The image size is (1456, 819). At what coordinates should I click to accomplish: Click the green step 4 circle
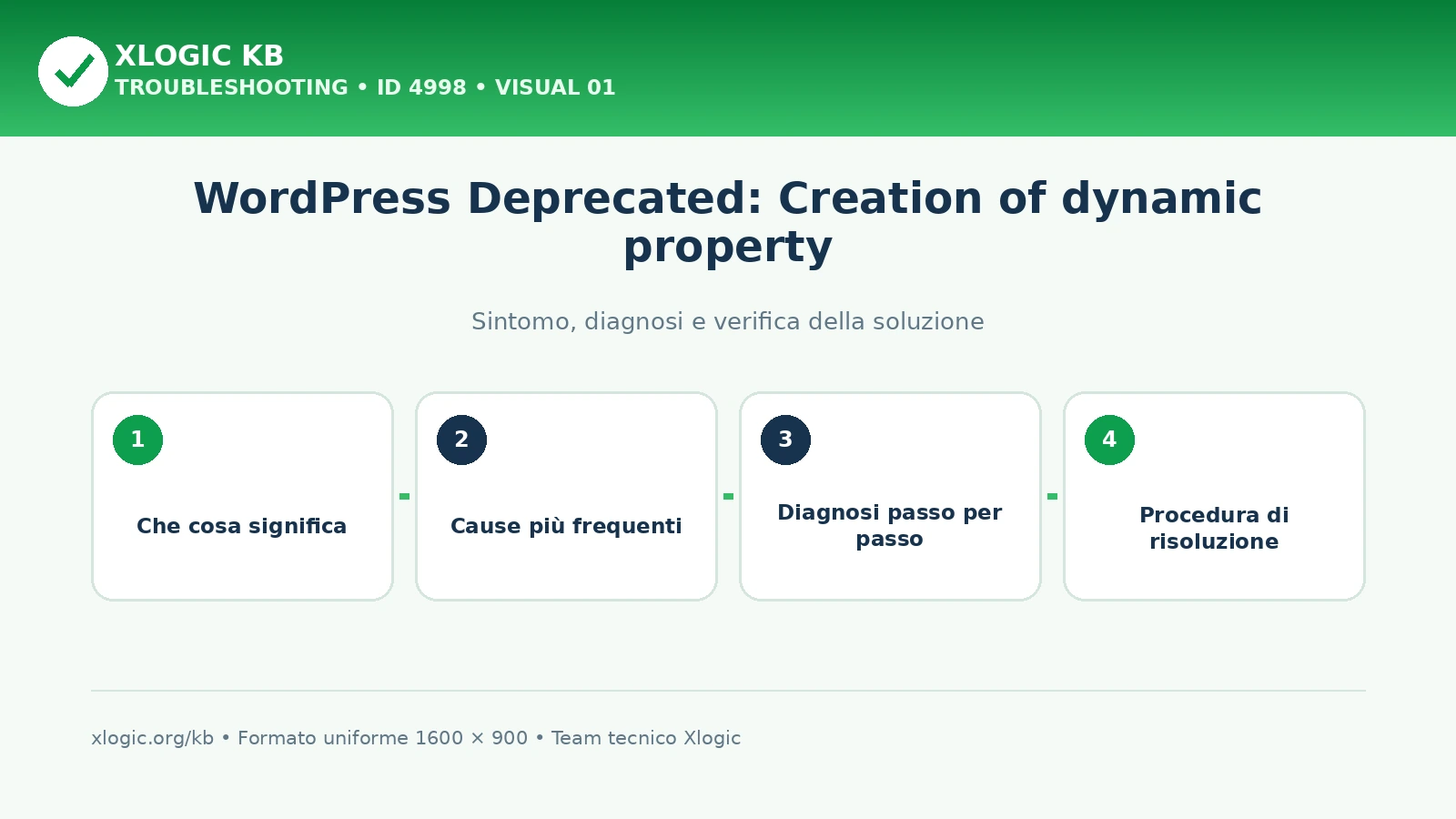[1109, 440]
